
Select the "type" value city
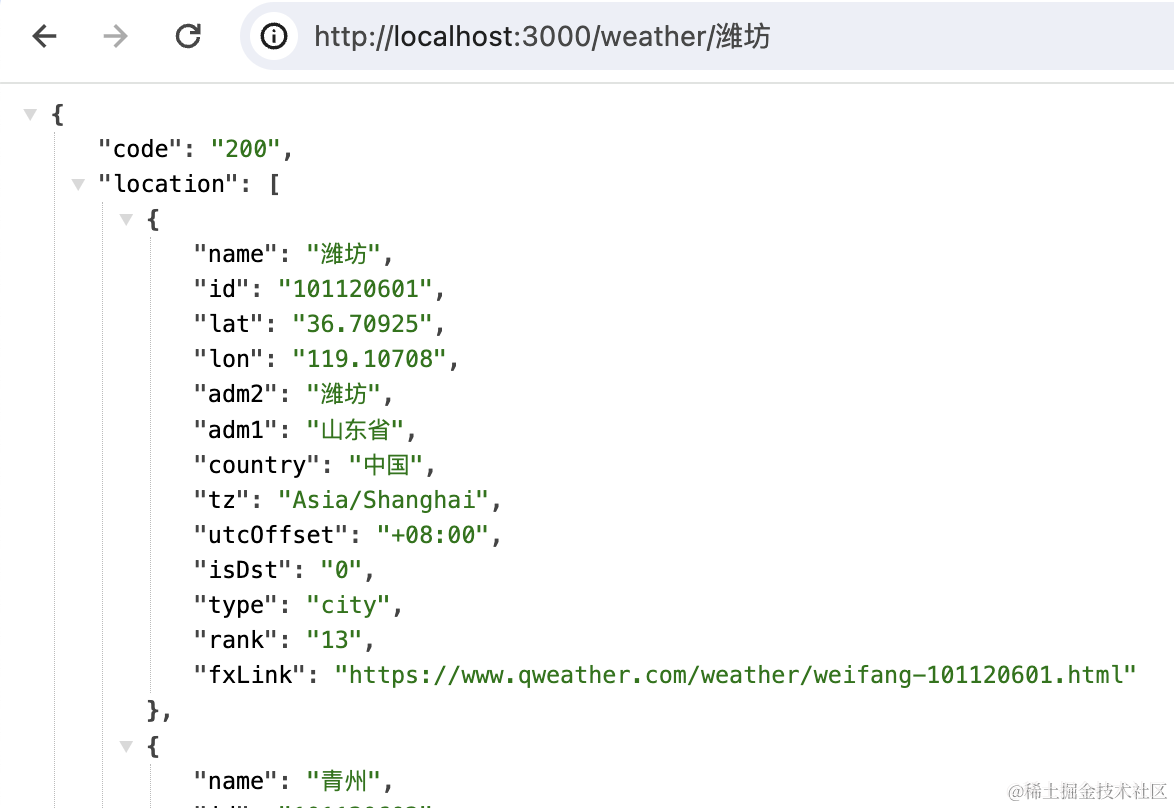(348, 605)
